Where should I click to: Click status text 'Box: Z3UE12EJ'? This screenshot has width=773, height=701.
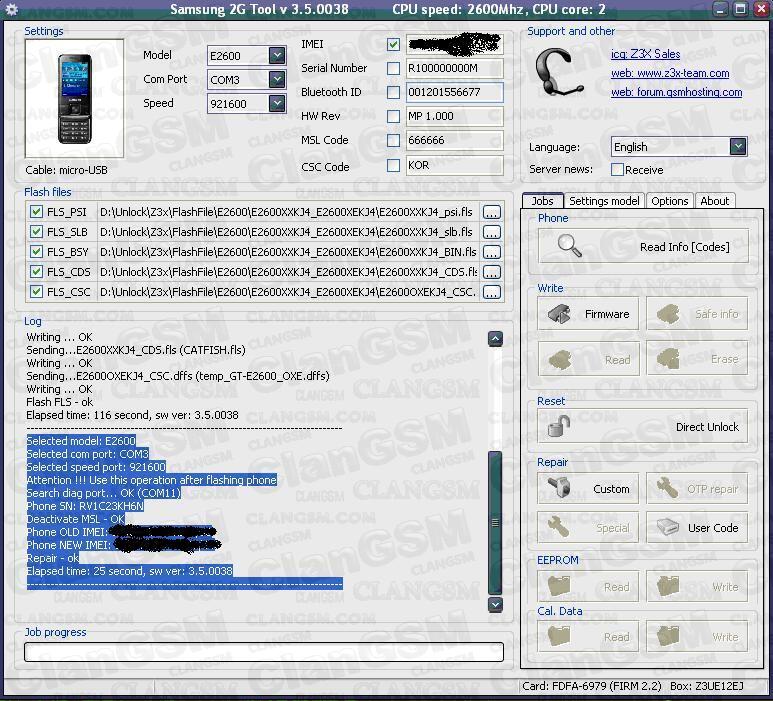pyautogui.click(x=707, y=686)
